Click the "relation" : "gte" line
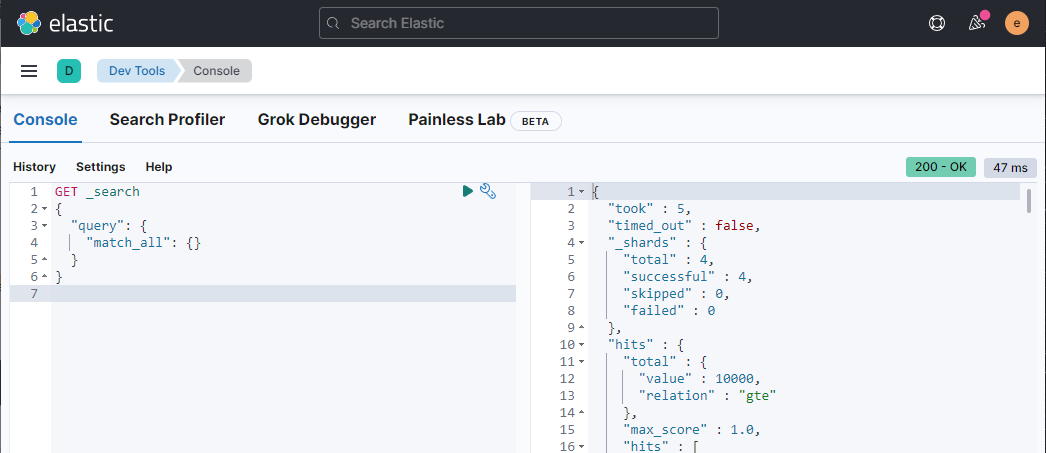This screenshot has height=453, width=1046. 708,395
